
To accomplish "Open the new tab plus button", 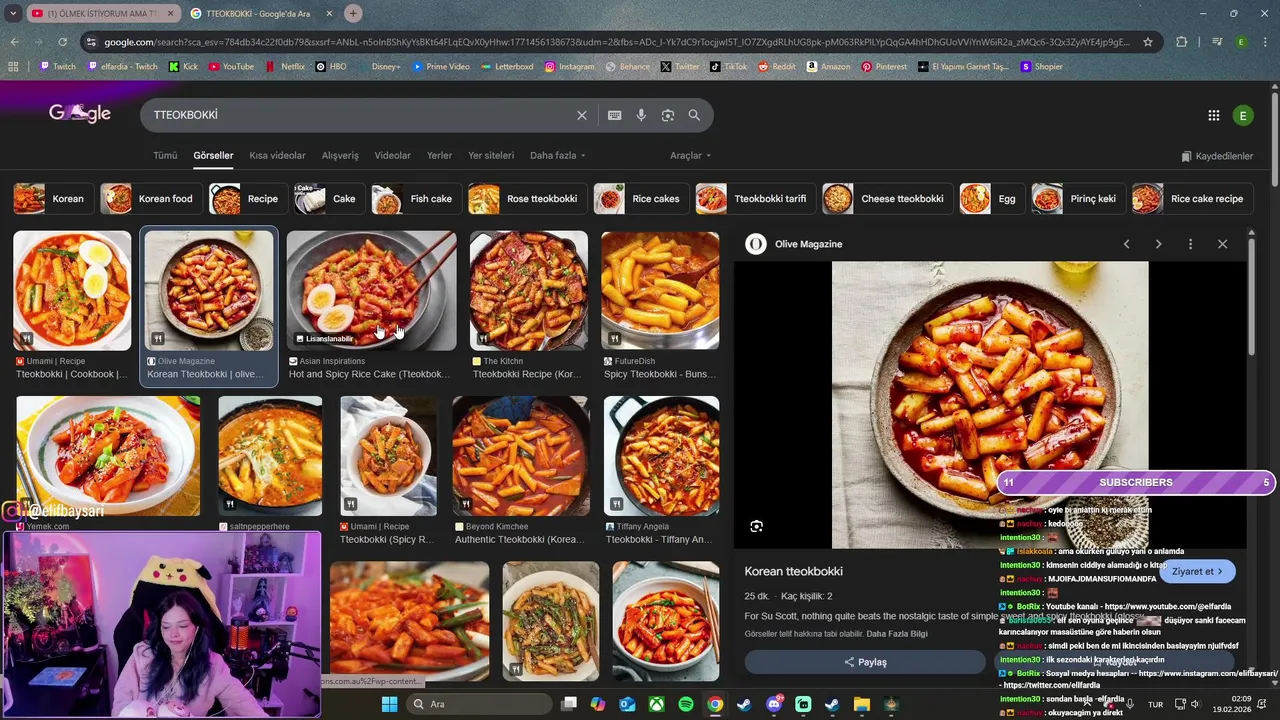I will 353,13.
